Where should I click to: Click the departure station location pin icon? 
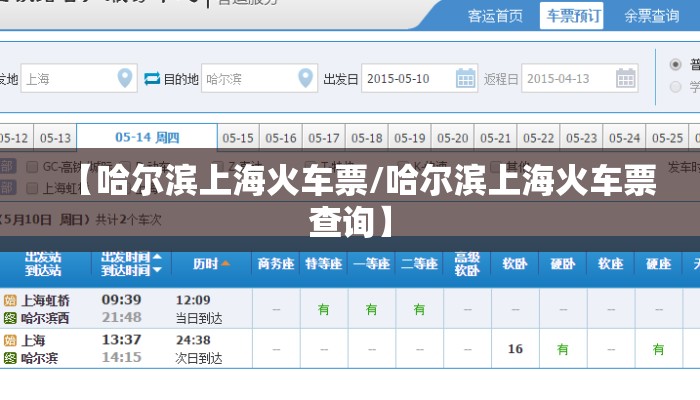point(126,78)
